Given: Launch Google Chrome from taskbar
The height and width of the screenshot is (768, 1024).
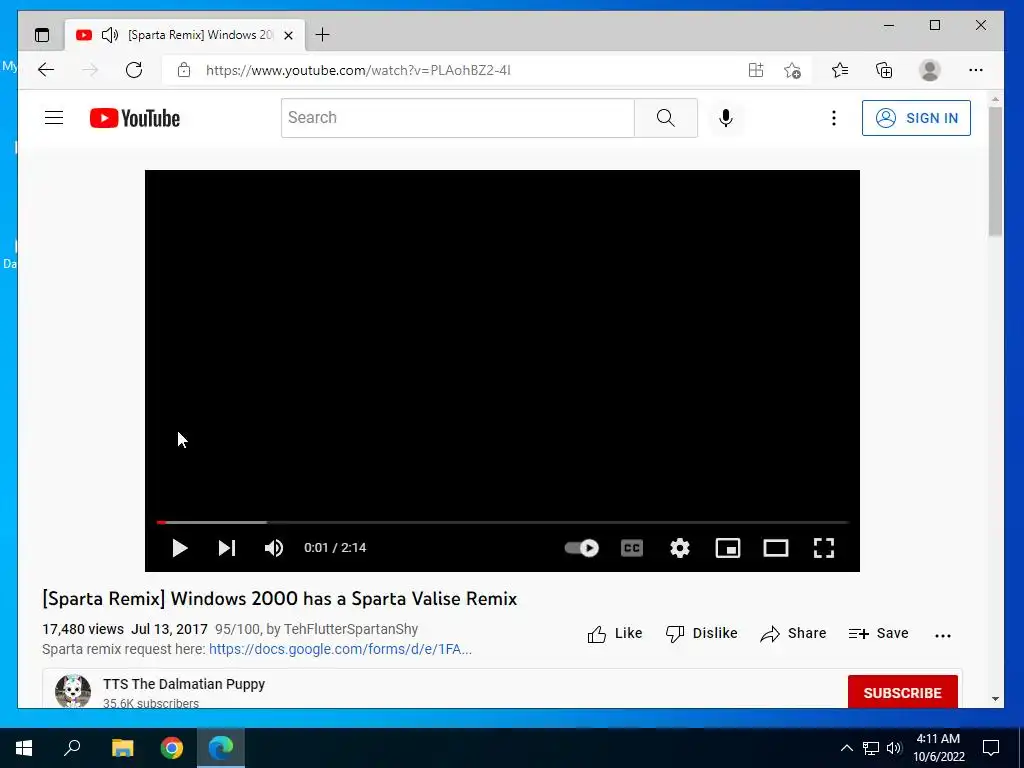Looking at the screenshot, I should [x=172, y=748].
